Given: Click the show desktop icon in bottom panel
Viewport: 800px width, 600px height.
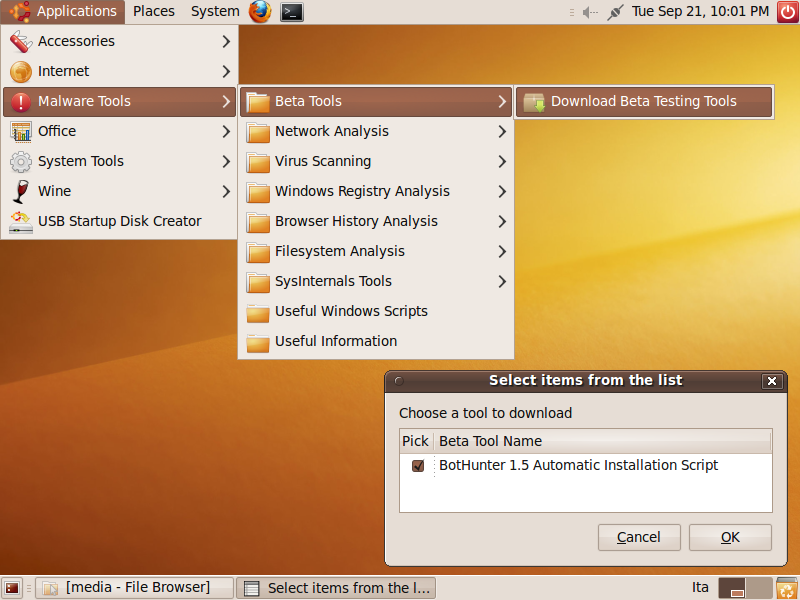Looking at the screenshot, I should tap(12, 588).
